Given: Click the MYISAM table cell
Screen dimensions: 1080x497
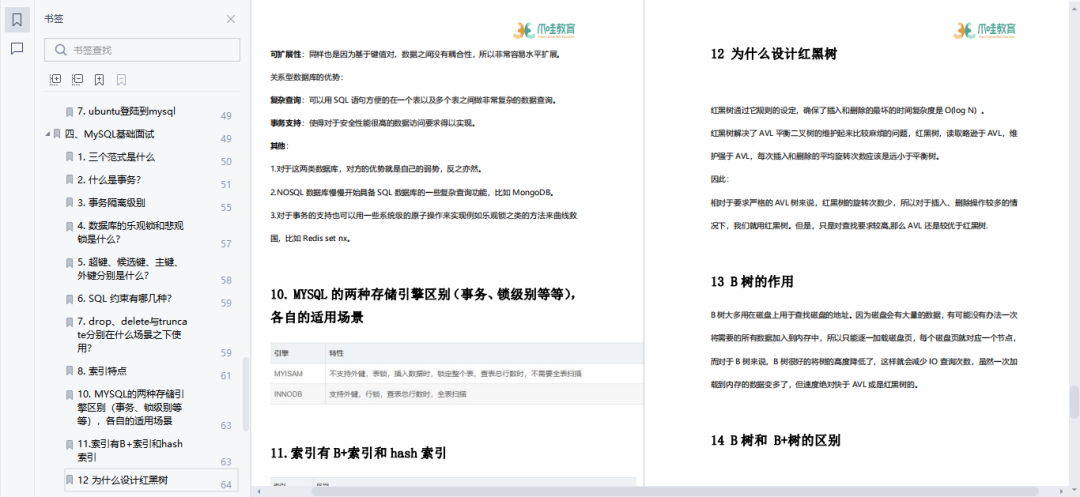Looking at the screenshot, I should [297, 373].
